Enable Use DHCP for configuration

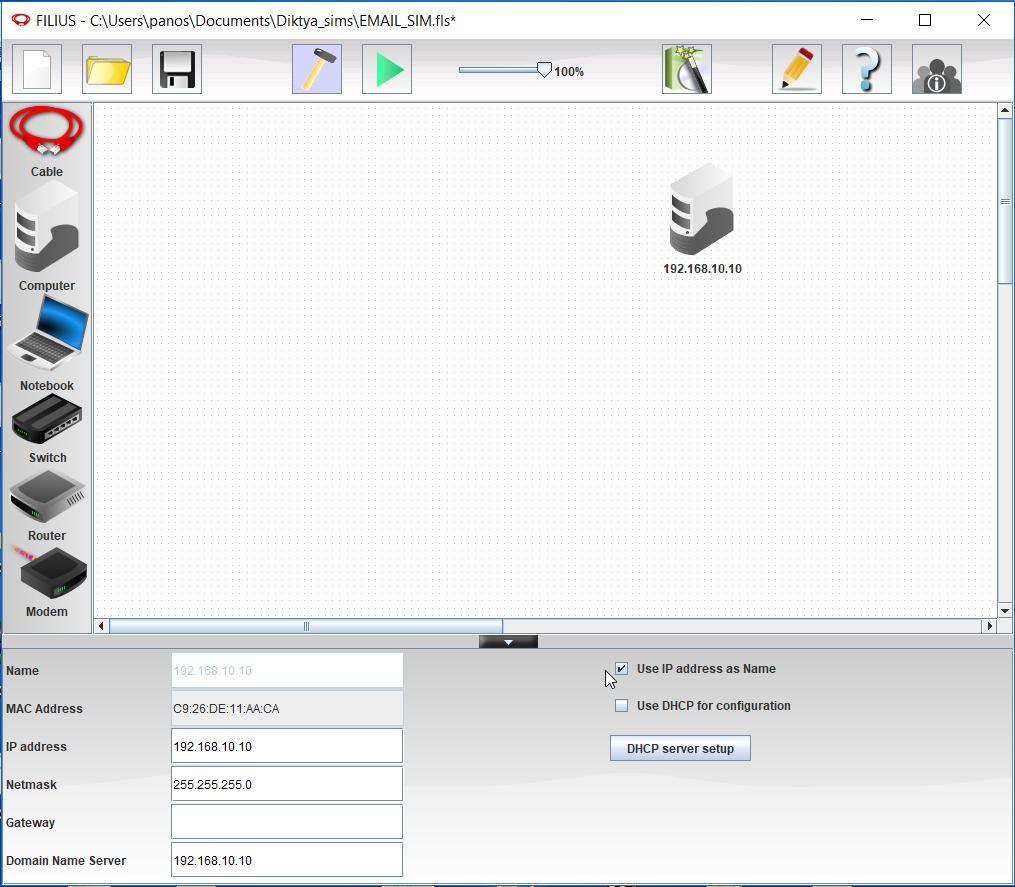(x=621, y=705)
